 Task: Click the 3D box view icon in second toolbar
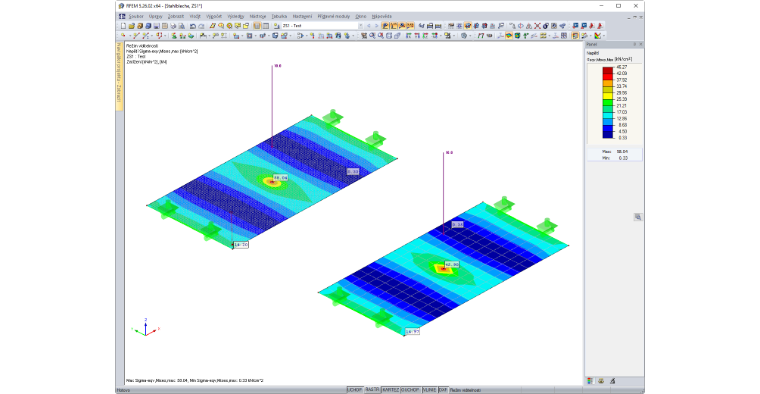pyautogui.click(x=397, y=35)
